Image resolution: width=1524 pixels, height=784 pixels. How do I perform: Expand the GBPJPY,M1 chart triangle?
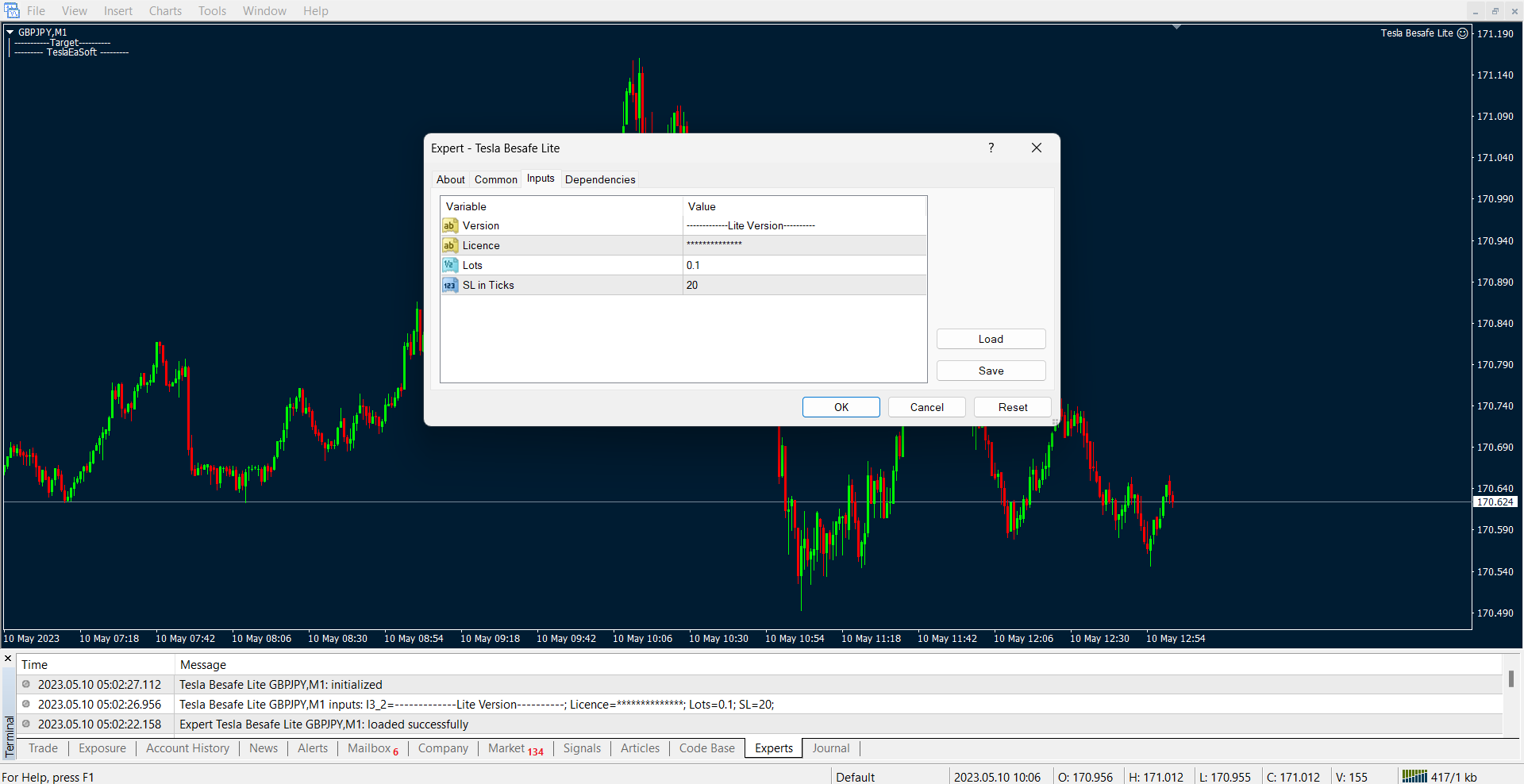coord(10,33)
